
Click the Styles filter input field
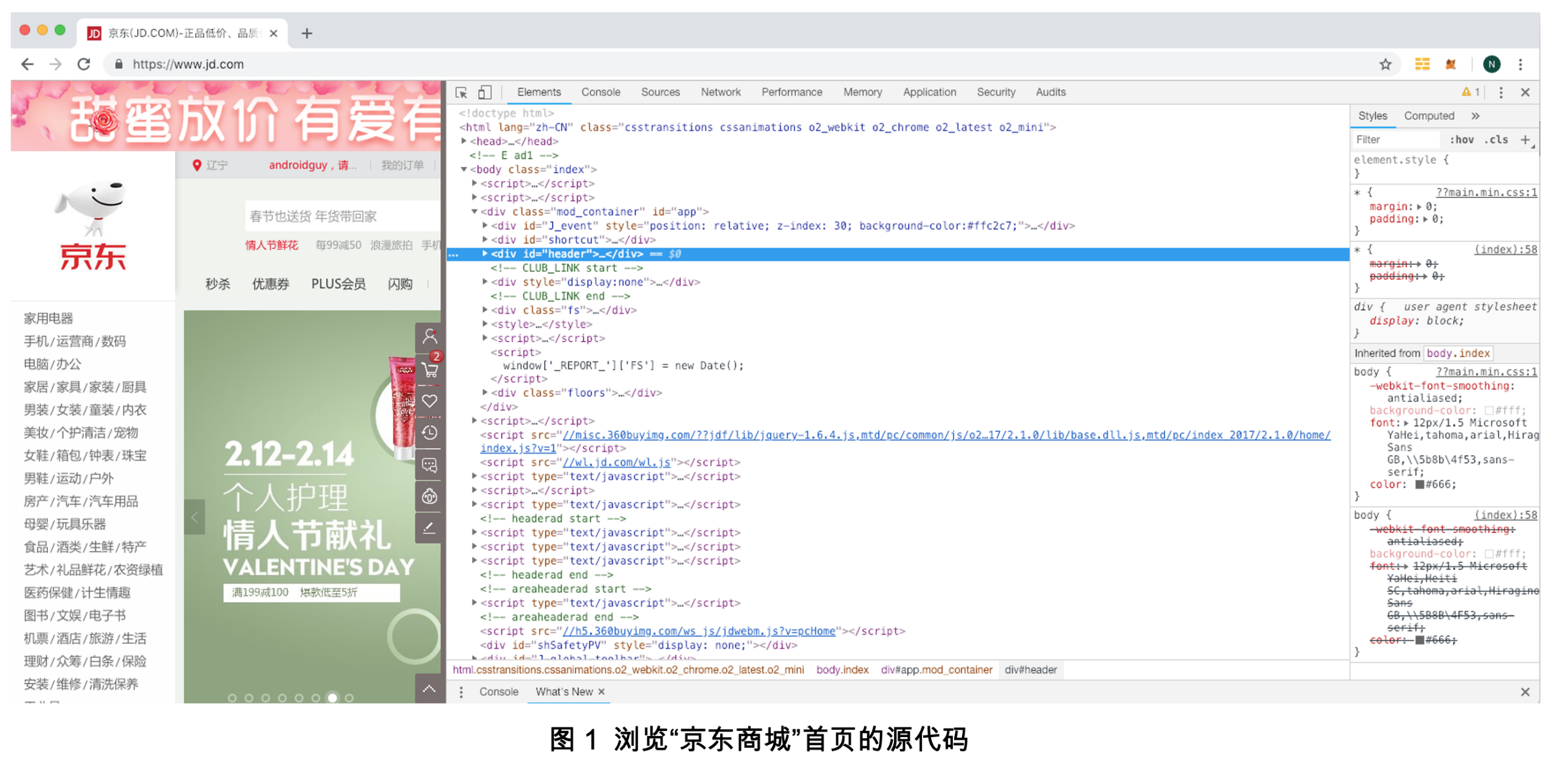[1398, 140]
